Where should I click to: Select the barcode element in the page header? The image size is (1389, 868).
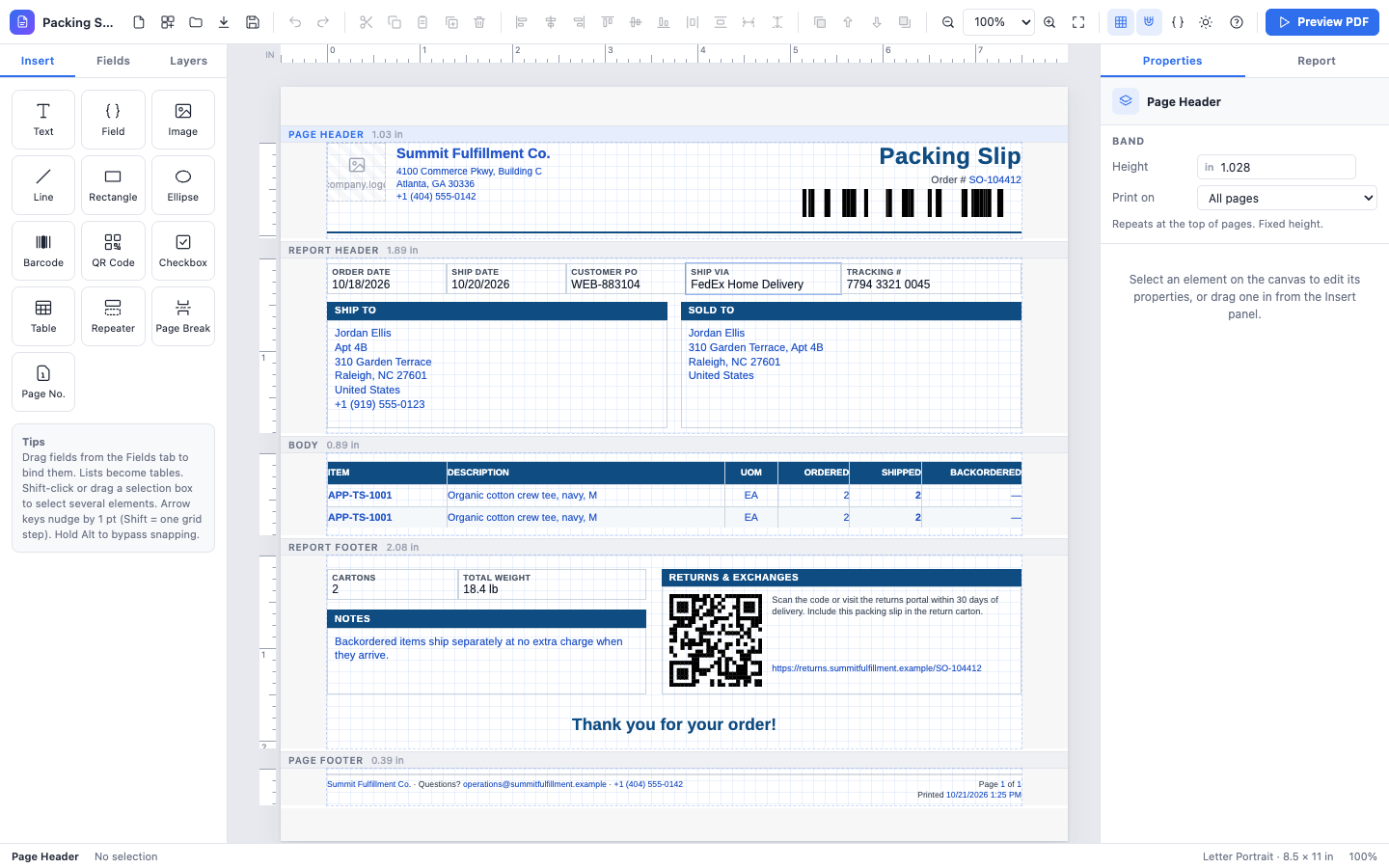pyautogui.click(x=903, y=203)
